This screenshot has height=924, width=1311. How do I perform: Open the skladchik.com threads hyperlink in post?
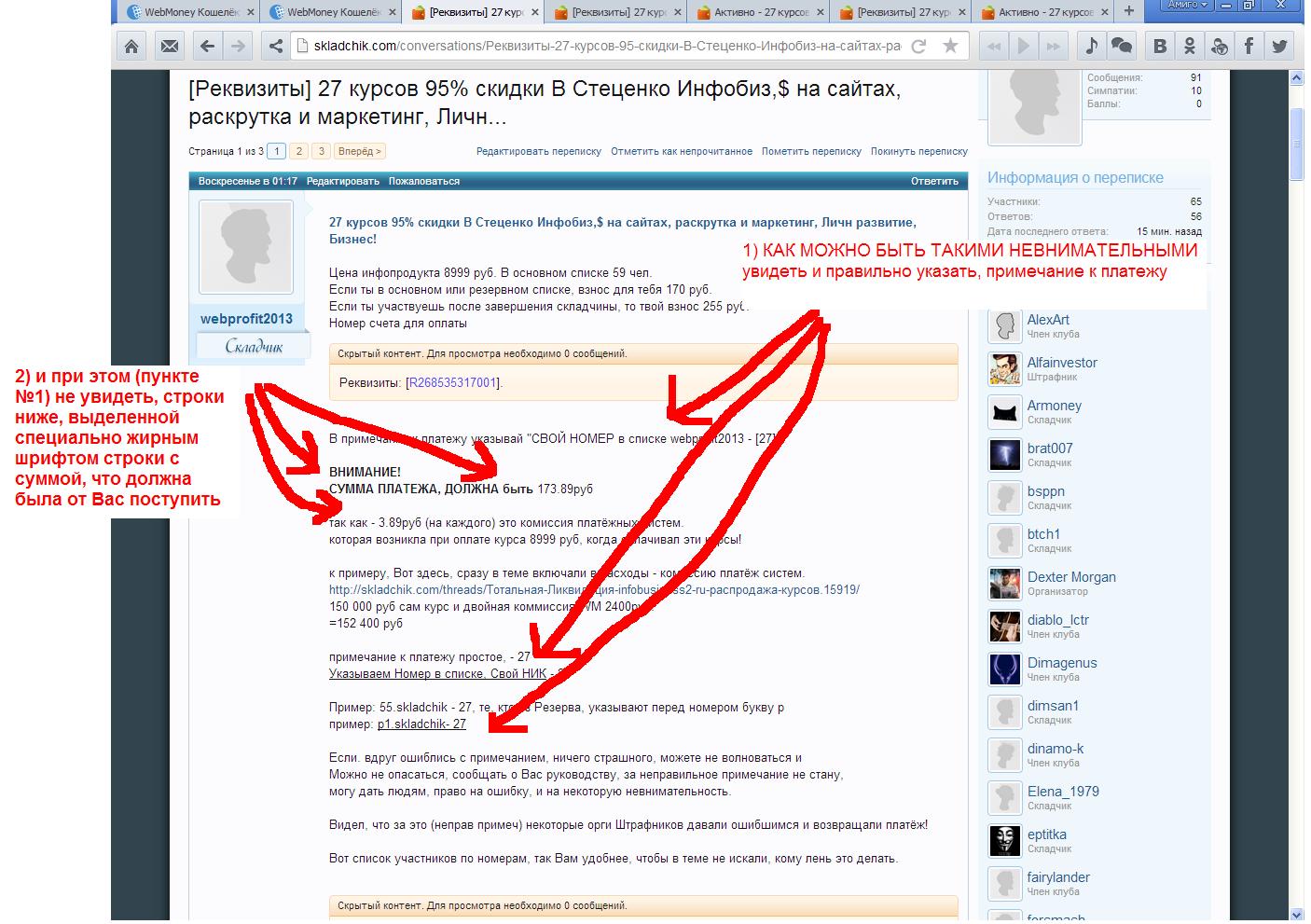point(594,590)
